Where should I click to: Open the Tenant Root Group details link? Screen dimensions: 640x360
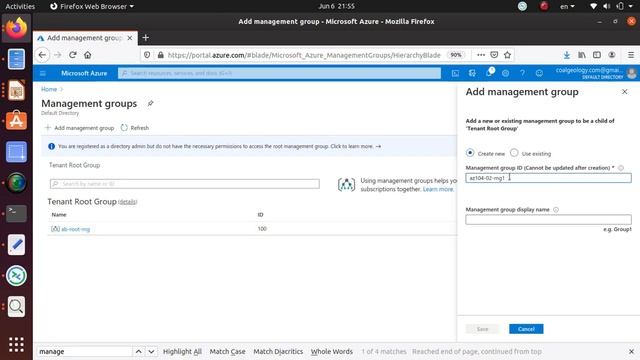pos(127,202)
